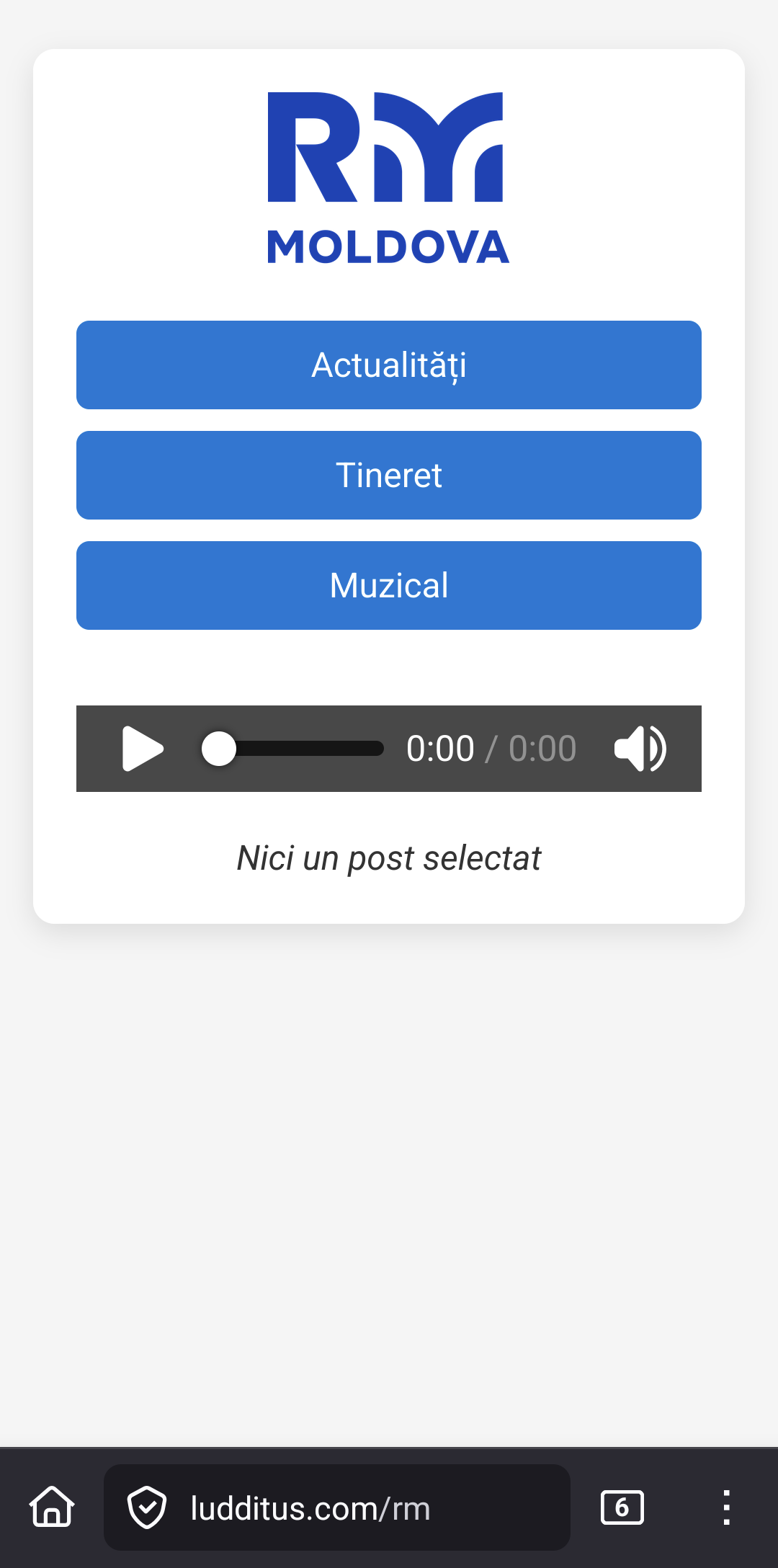Viewport: 778px width, 1568px height.
Task: Click the empty grey page area below the card
Action: pos(389,1182)
